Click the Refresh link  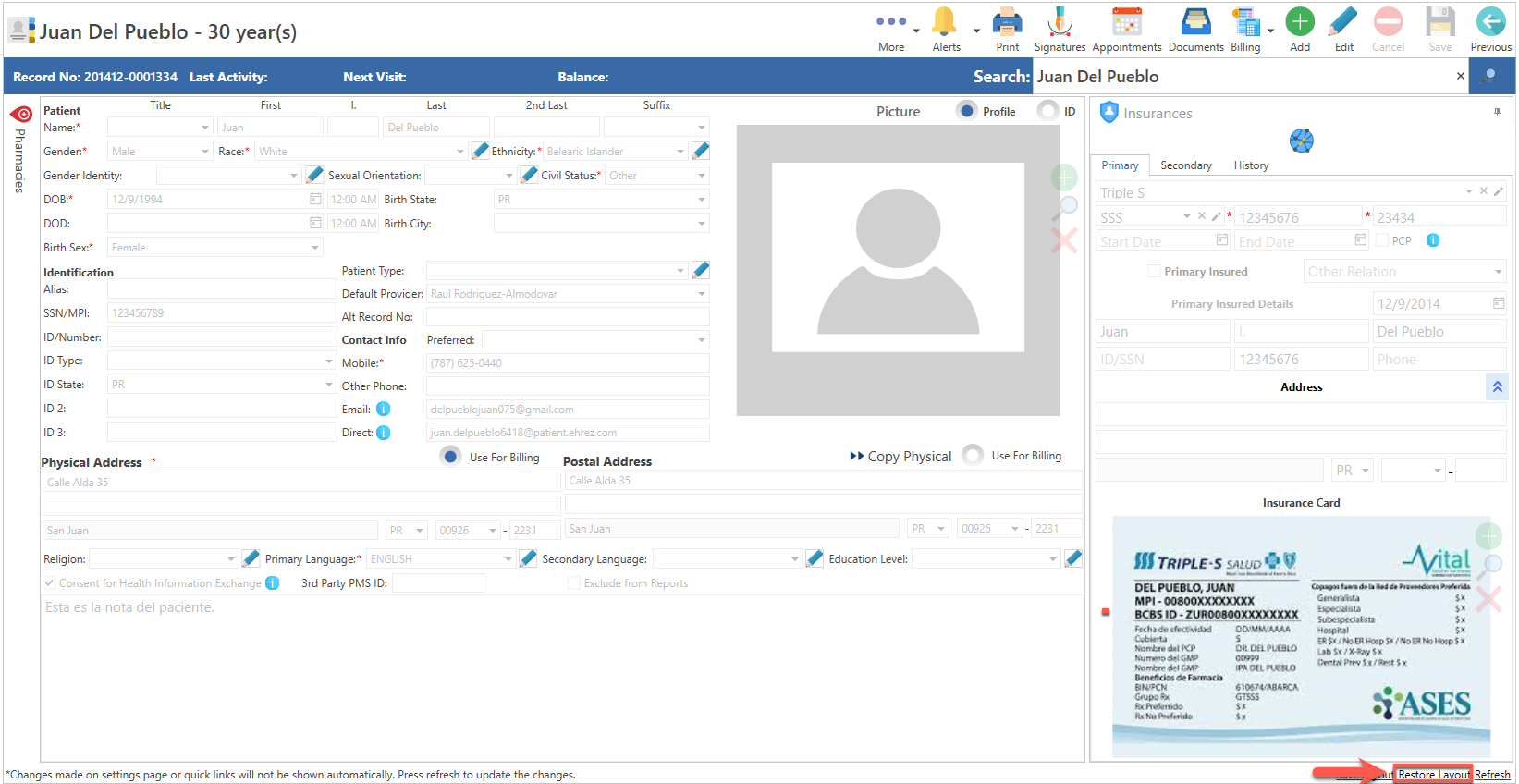(1492, 775)
